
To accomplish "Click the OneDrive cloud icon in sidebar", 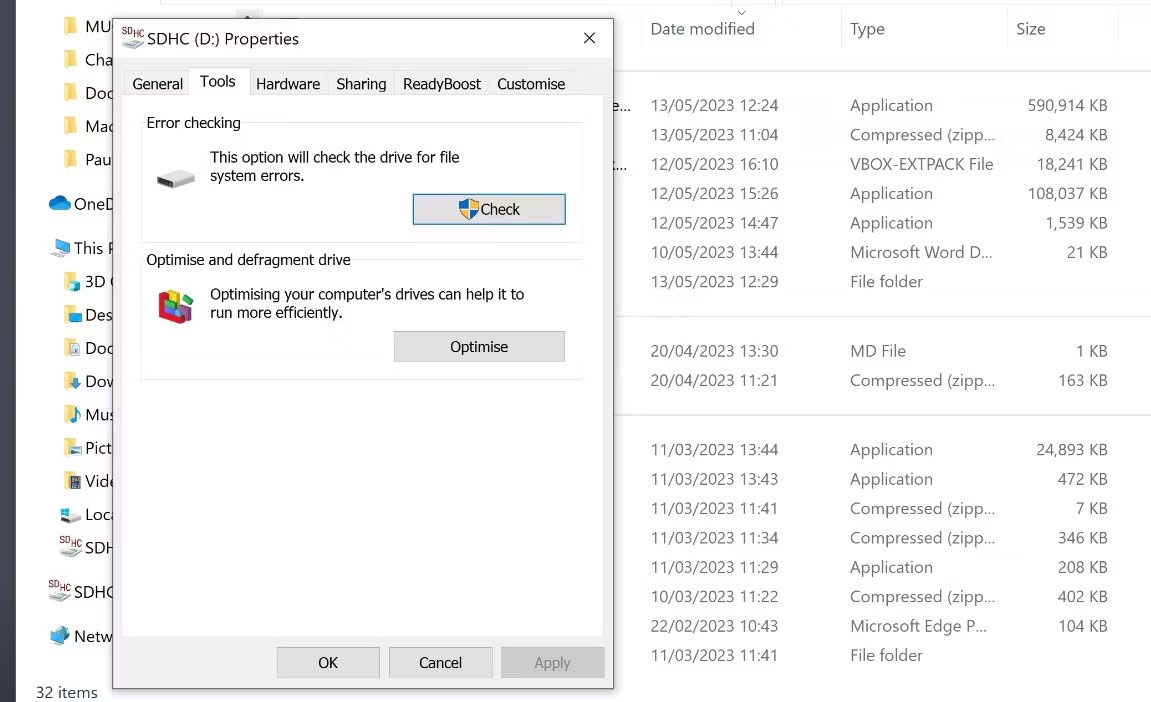I will 60,204.
